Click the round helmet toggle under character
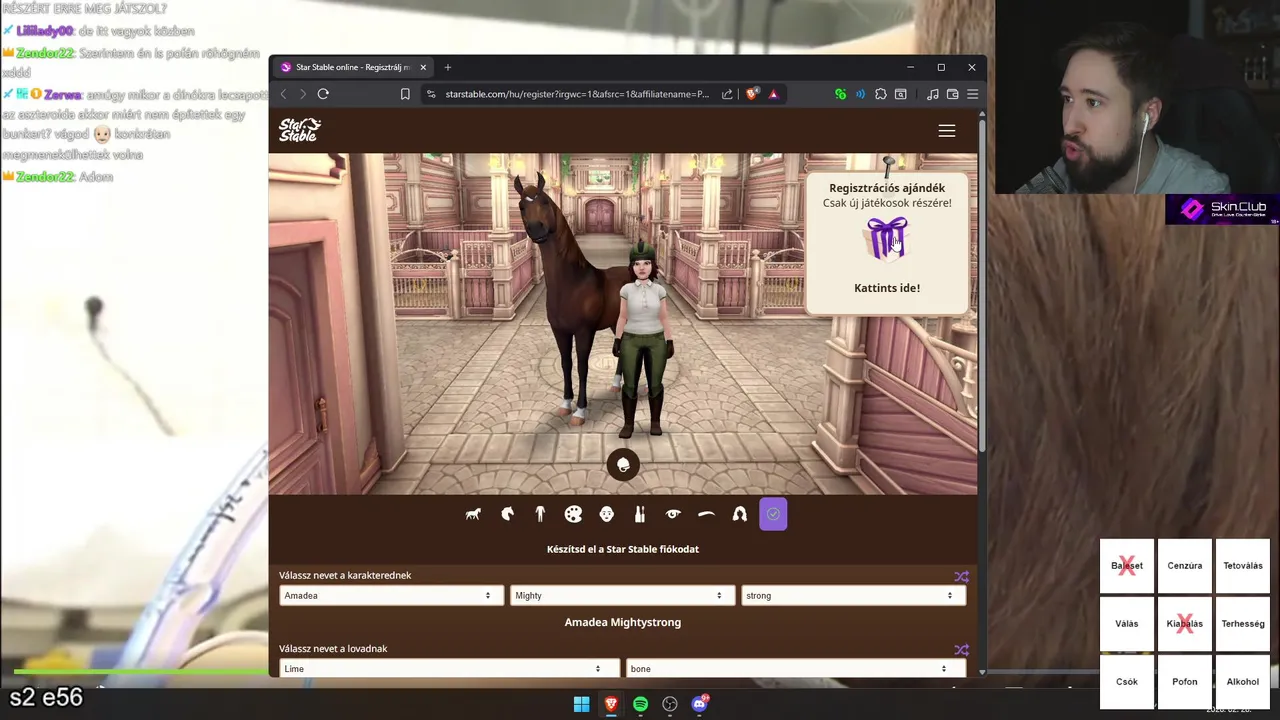The height and width of the screenshot is (720, 1280). point(623,465)
